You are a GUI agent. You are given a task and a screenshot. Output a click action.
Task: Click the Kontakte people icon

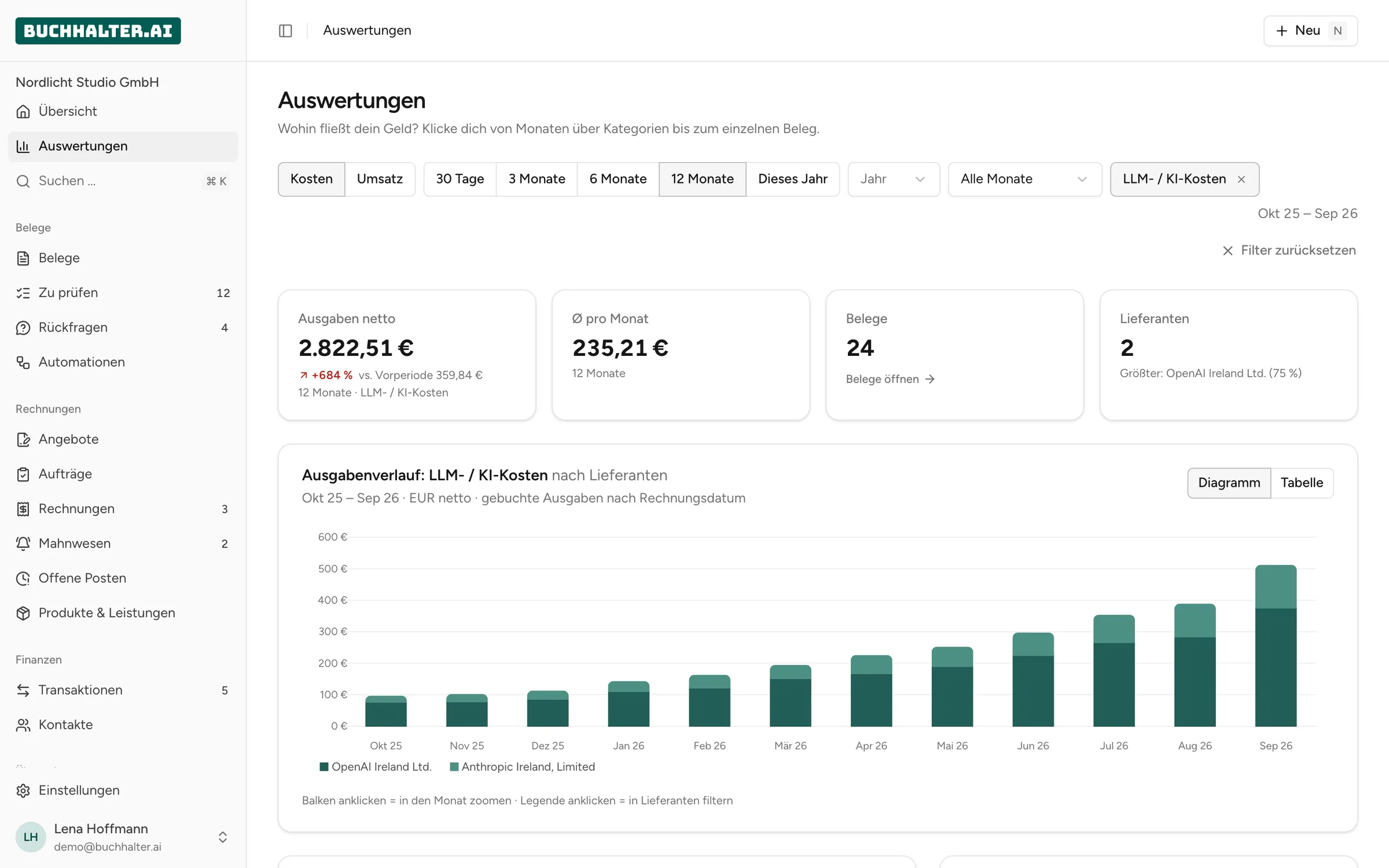pyautogui.click(x=23, y=724)
